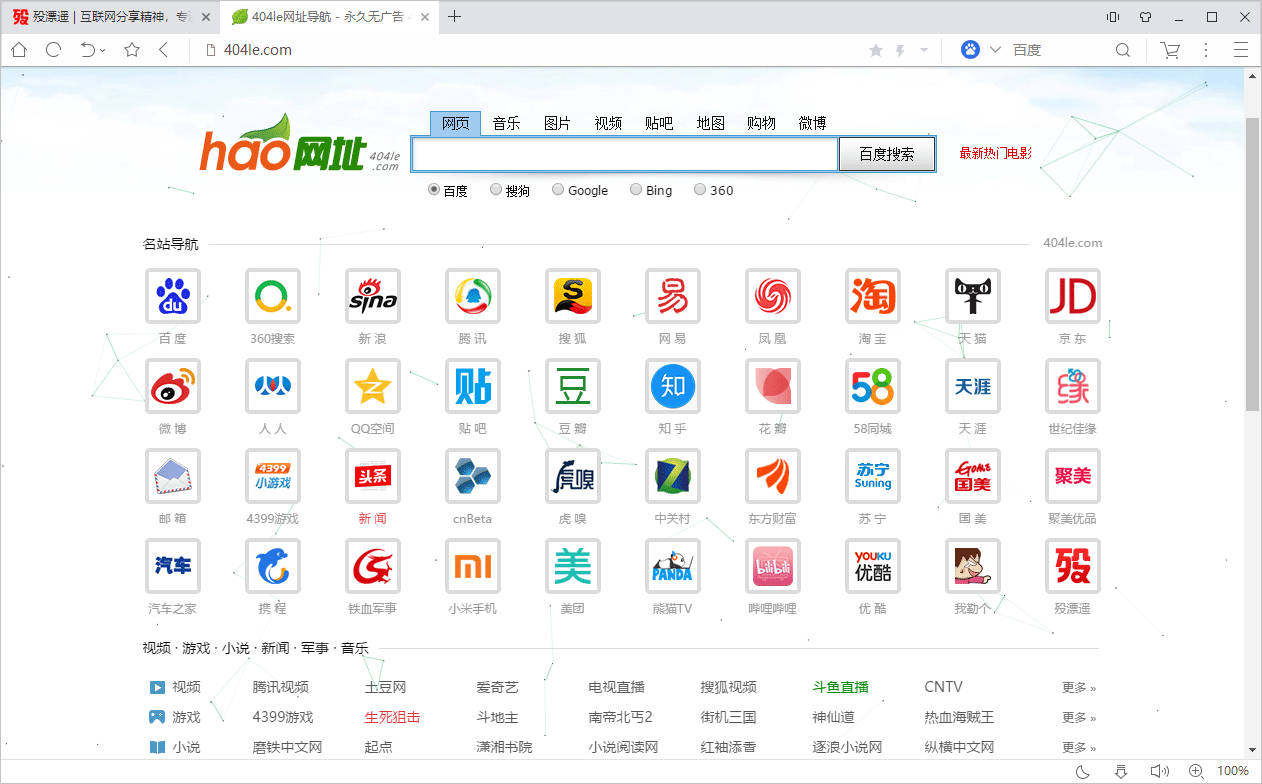Expand 更多 in the 小说 row
This screenshot has width=1262, height=784.
point(1079,747)
